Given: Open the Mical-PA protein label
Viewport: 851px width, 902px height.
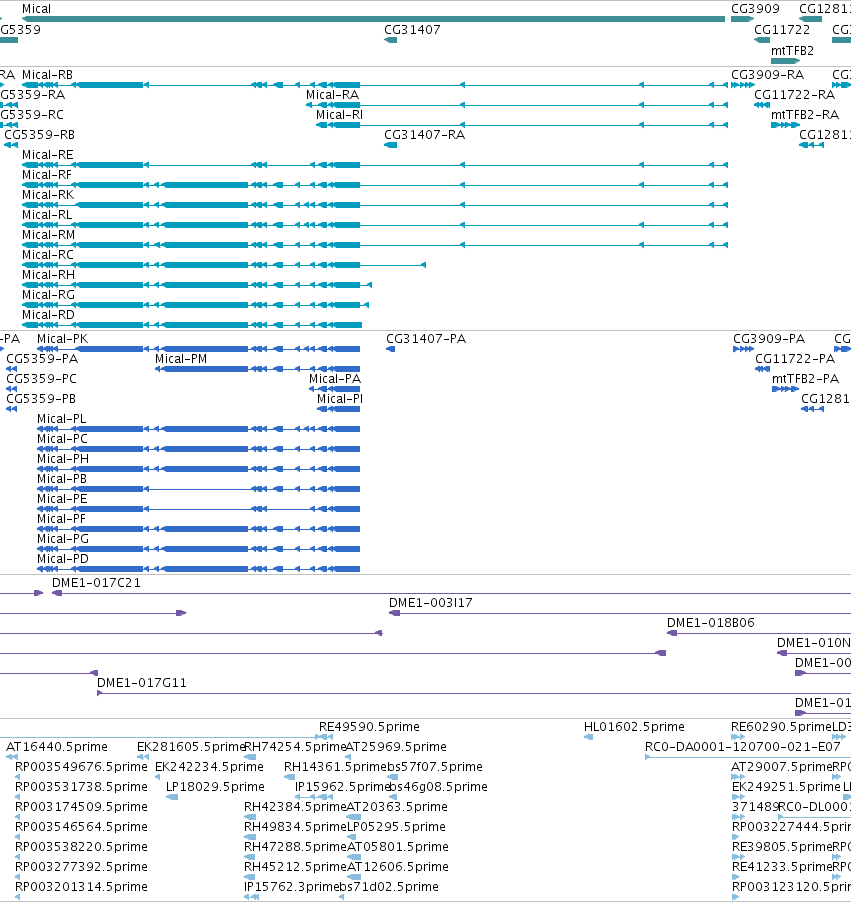Looking at the screenshot, I should (x=335, y=379).
